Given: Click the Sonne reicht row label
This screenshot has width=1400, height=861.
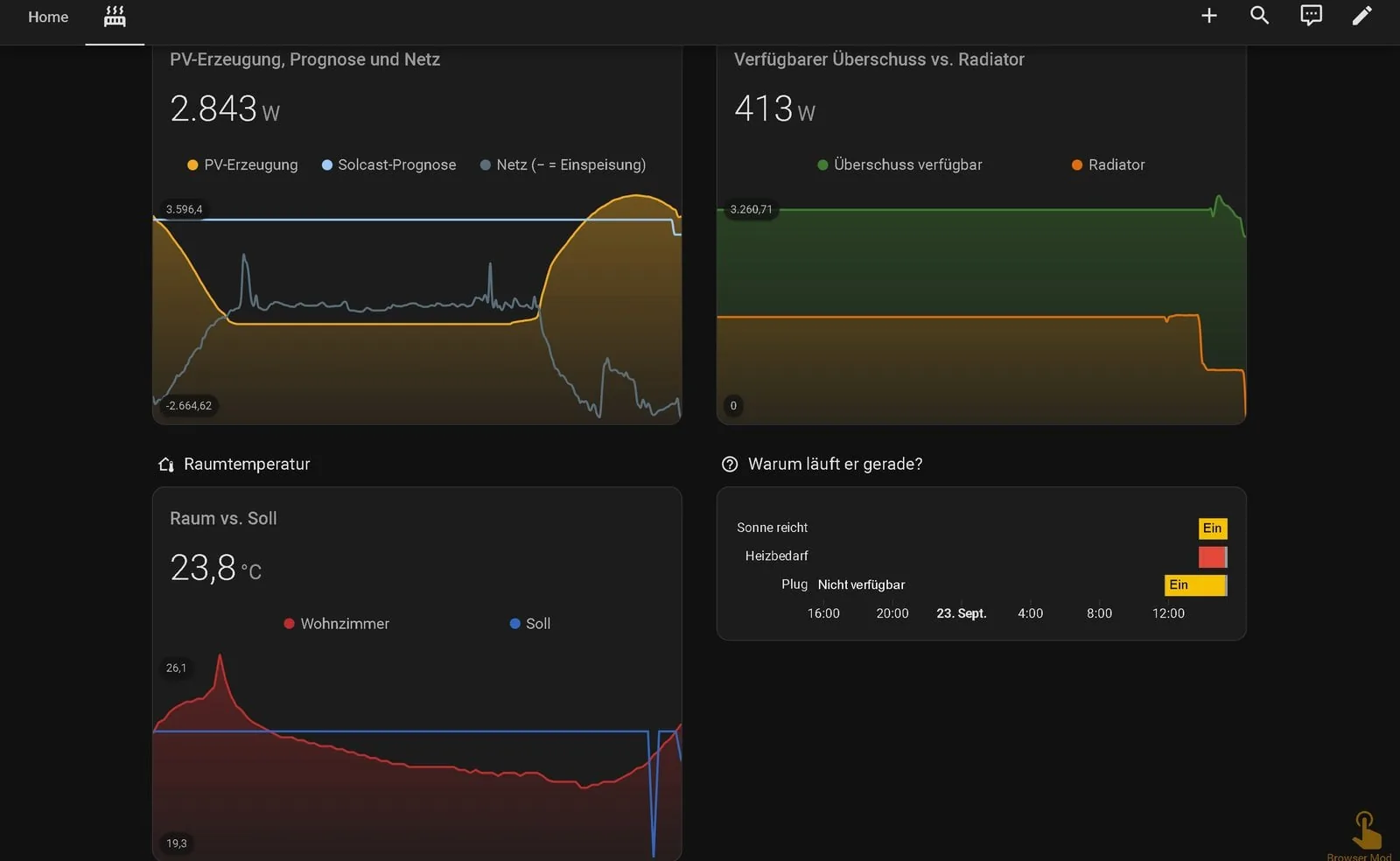Looking at the screenshot, I should [x=772, y=528].
